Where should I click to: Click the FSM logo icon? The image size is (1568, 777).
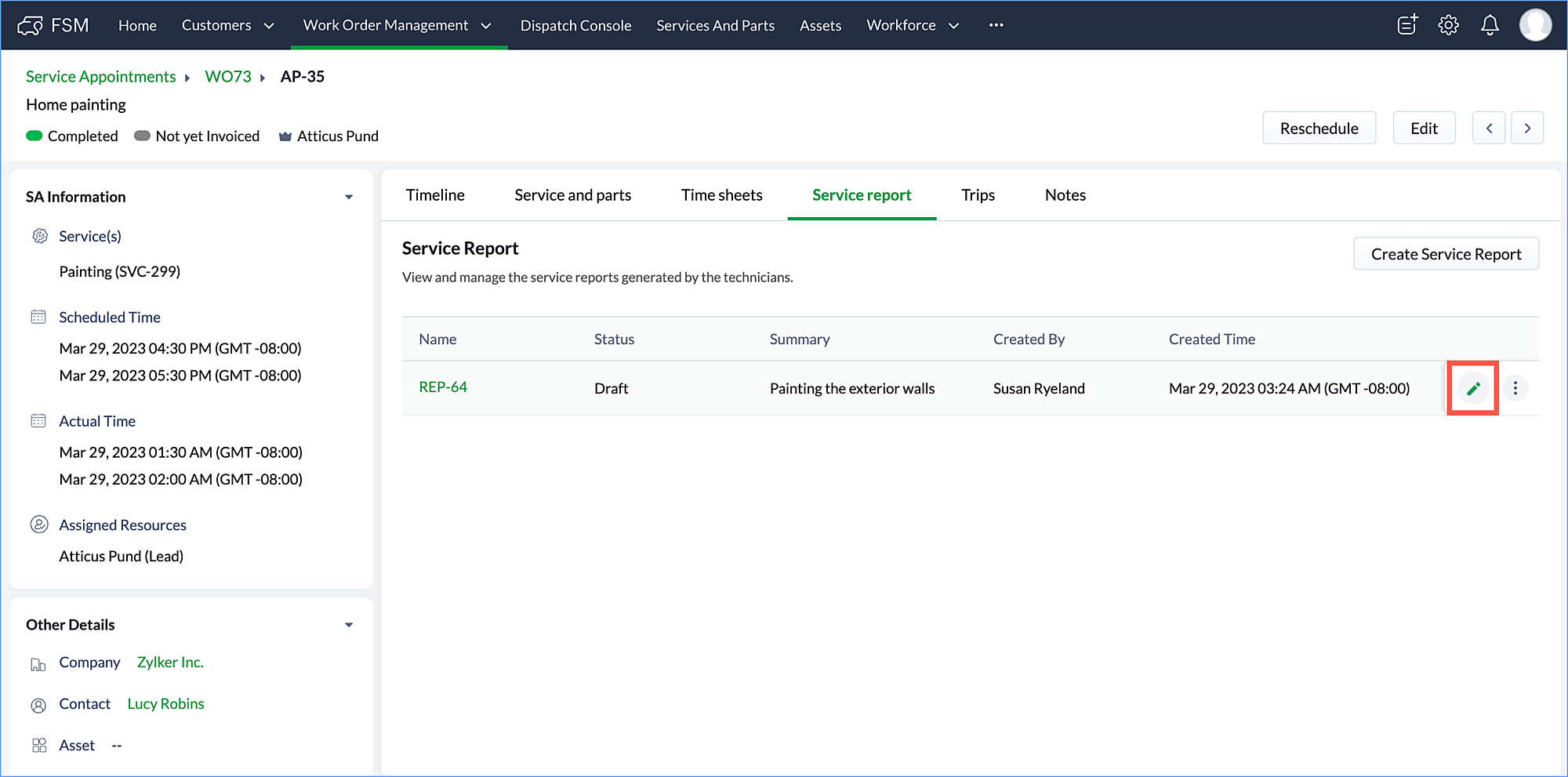click(x=31, y=26)
